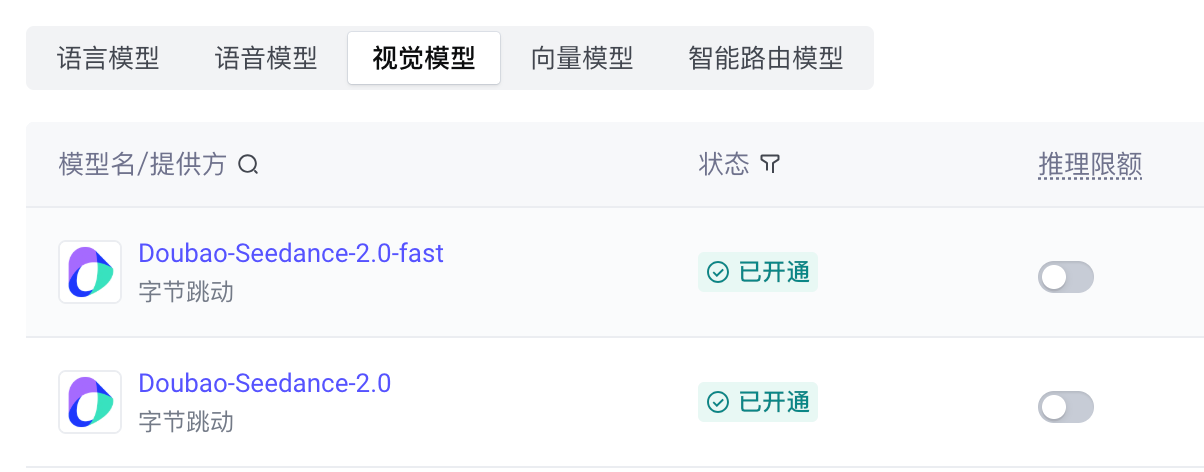Click the 推理限额 column header
Image resolution: width=1204 pixels, height=472 pixels.
click(x=1090, y=165)
